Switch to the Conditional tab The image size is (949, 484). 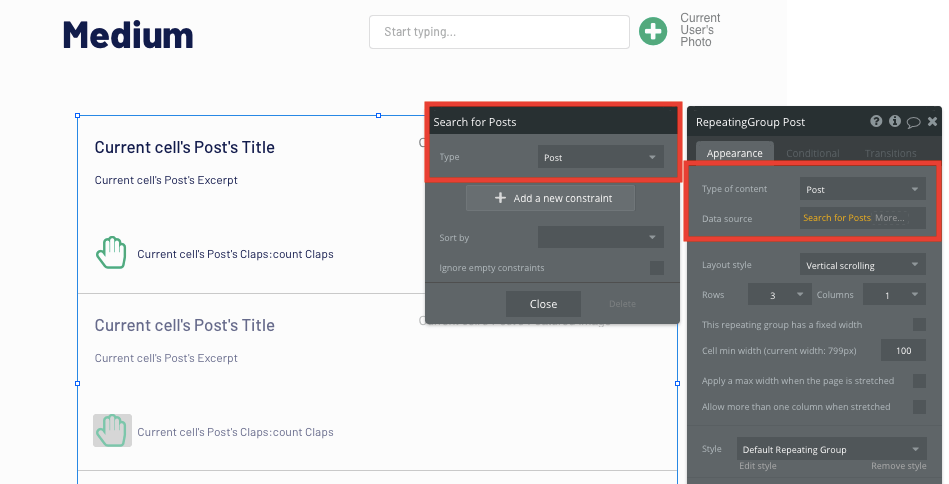coord(812,154)
